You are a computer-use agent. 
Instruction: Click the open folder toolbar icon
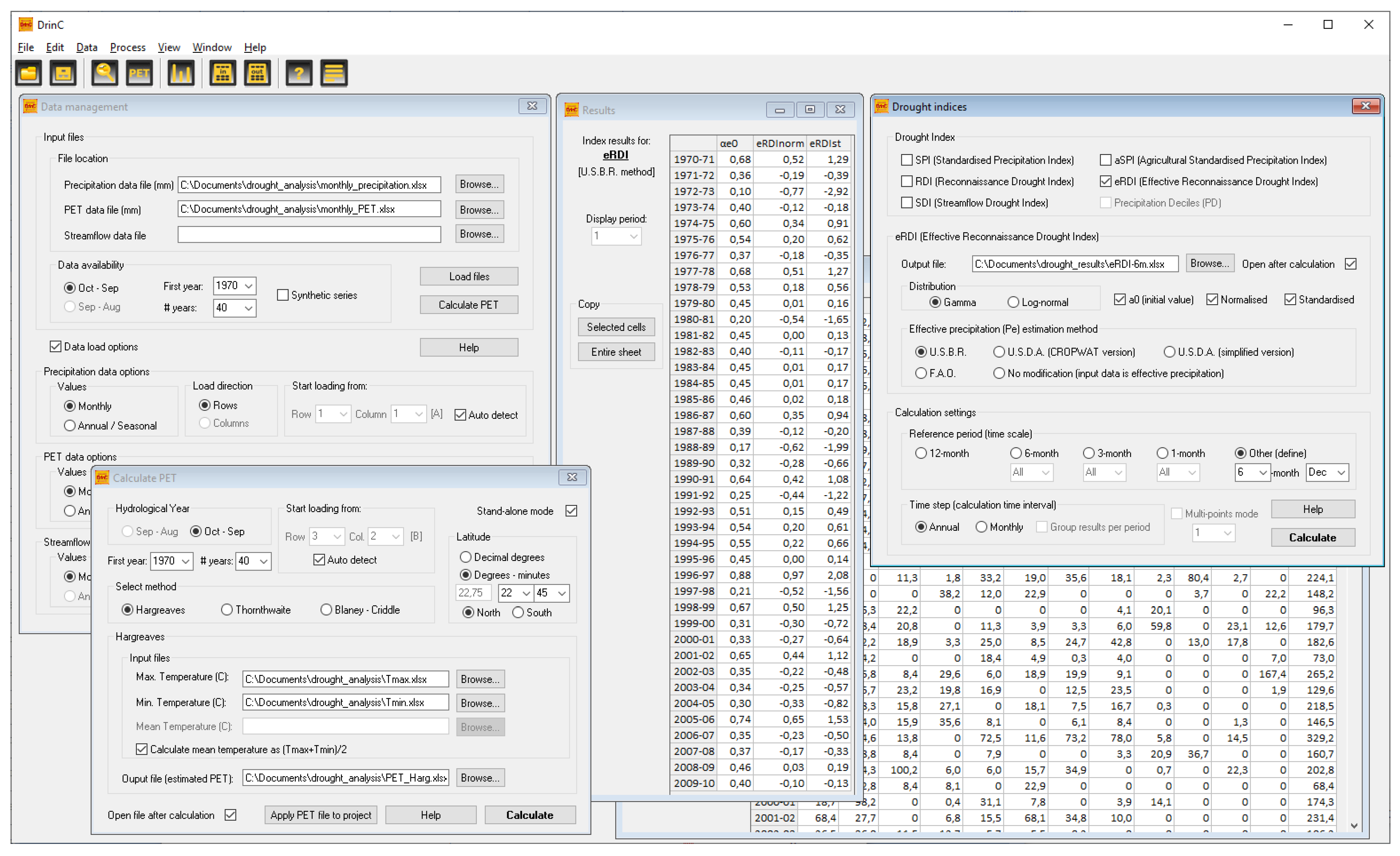28,73
